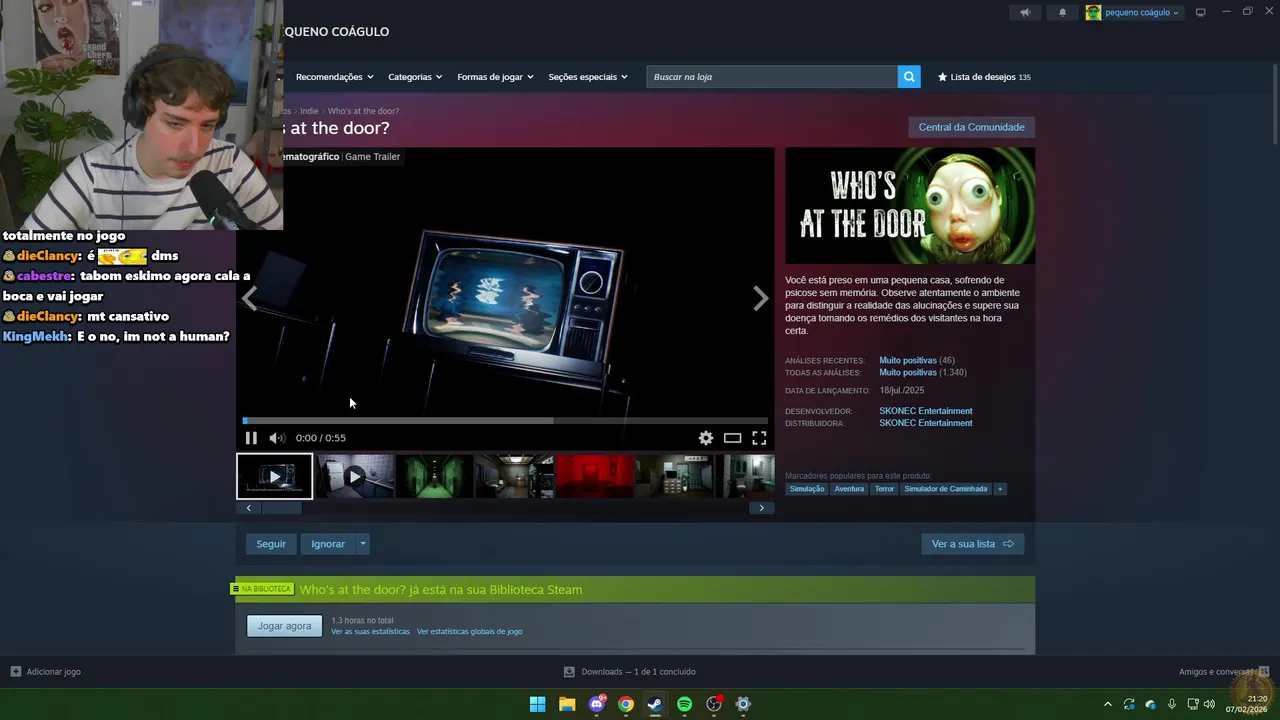Open OBS Studio from the taskbar
The height and width of the screenshot is (720, 1280).
pos(714,704)
